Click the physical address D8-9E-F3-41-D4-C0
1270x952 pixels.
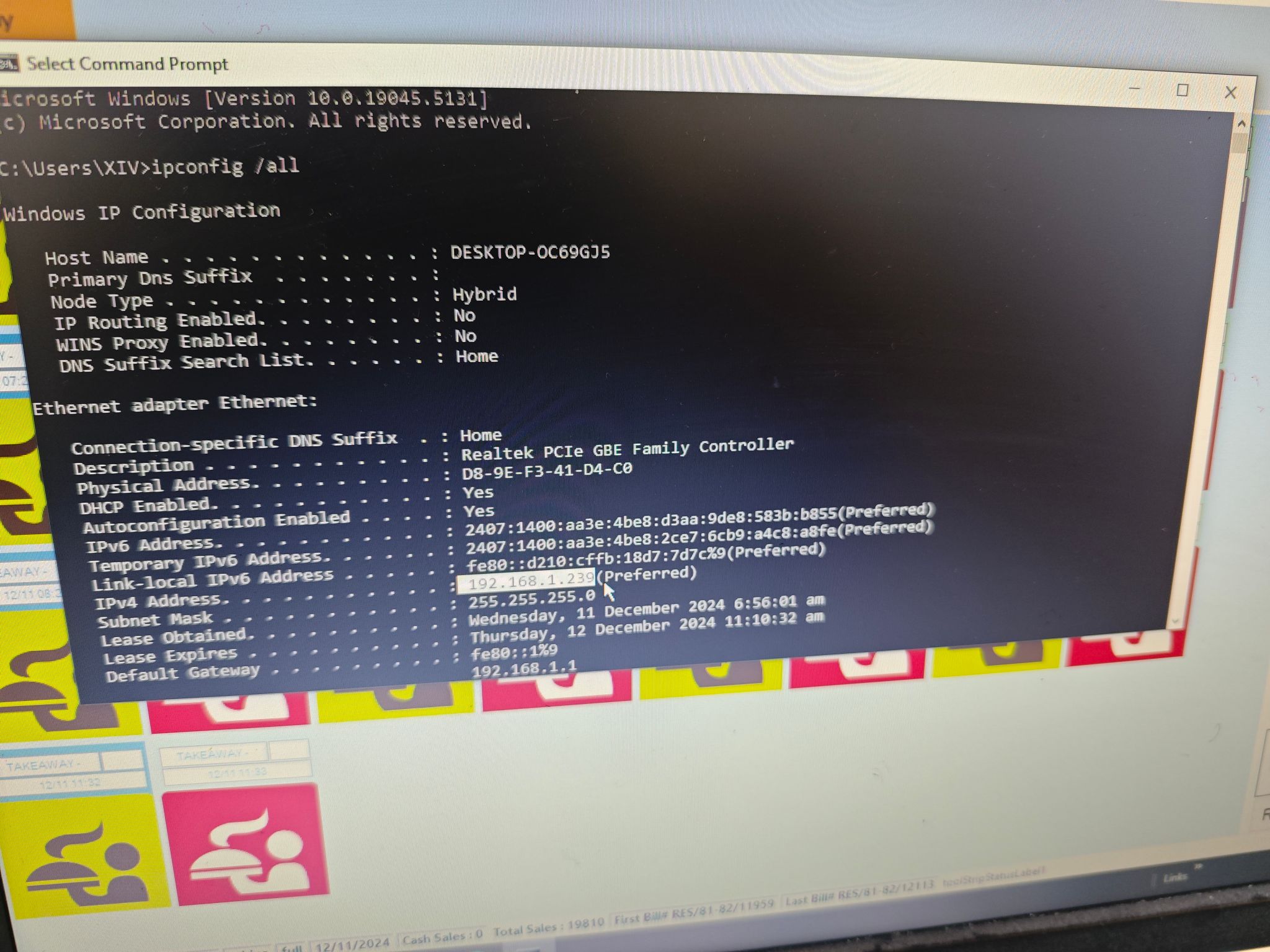(547, 472)
